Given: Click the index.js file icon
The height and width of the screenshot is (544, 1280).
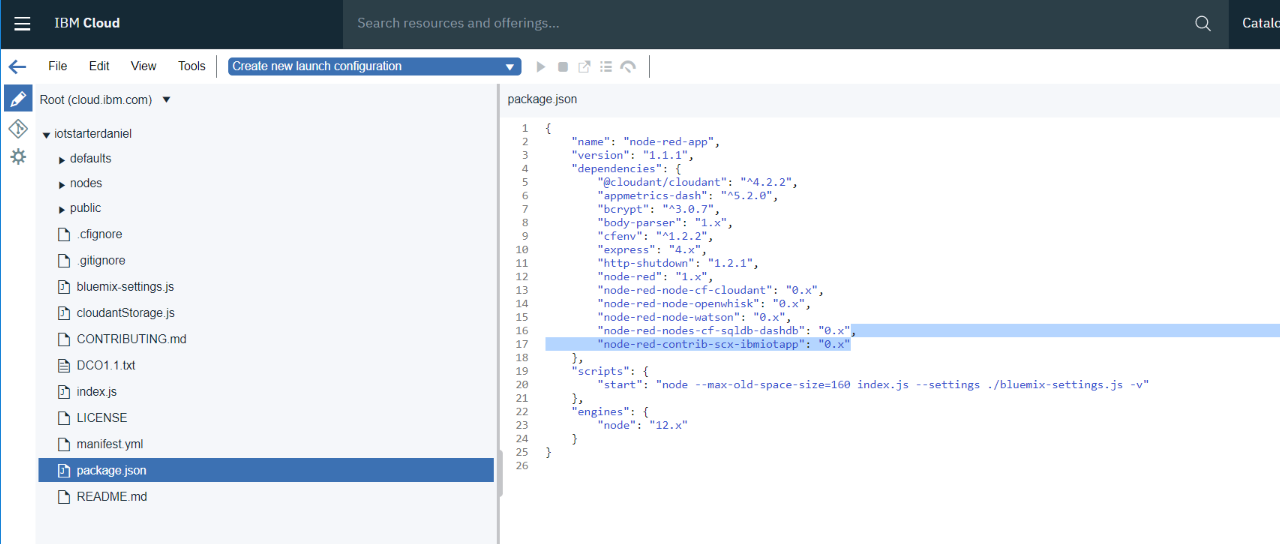Looking at the screenshot, I should click(x=64, y=392).
